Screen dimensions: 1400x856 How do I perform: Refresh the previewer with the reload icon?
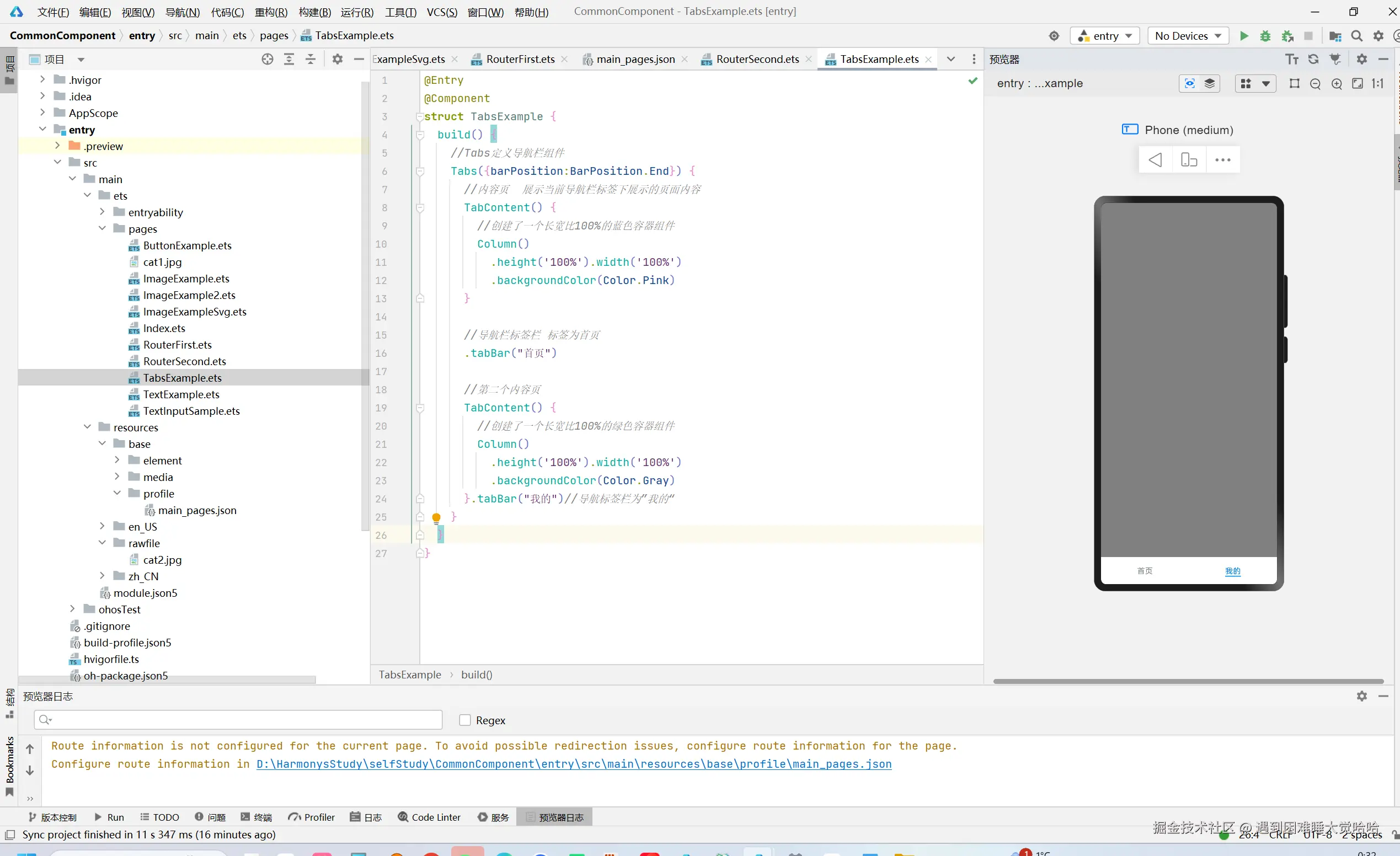pyautogui.click(x=1313, y=59)
